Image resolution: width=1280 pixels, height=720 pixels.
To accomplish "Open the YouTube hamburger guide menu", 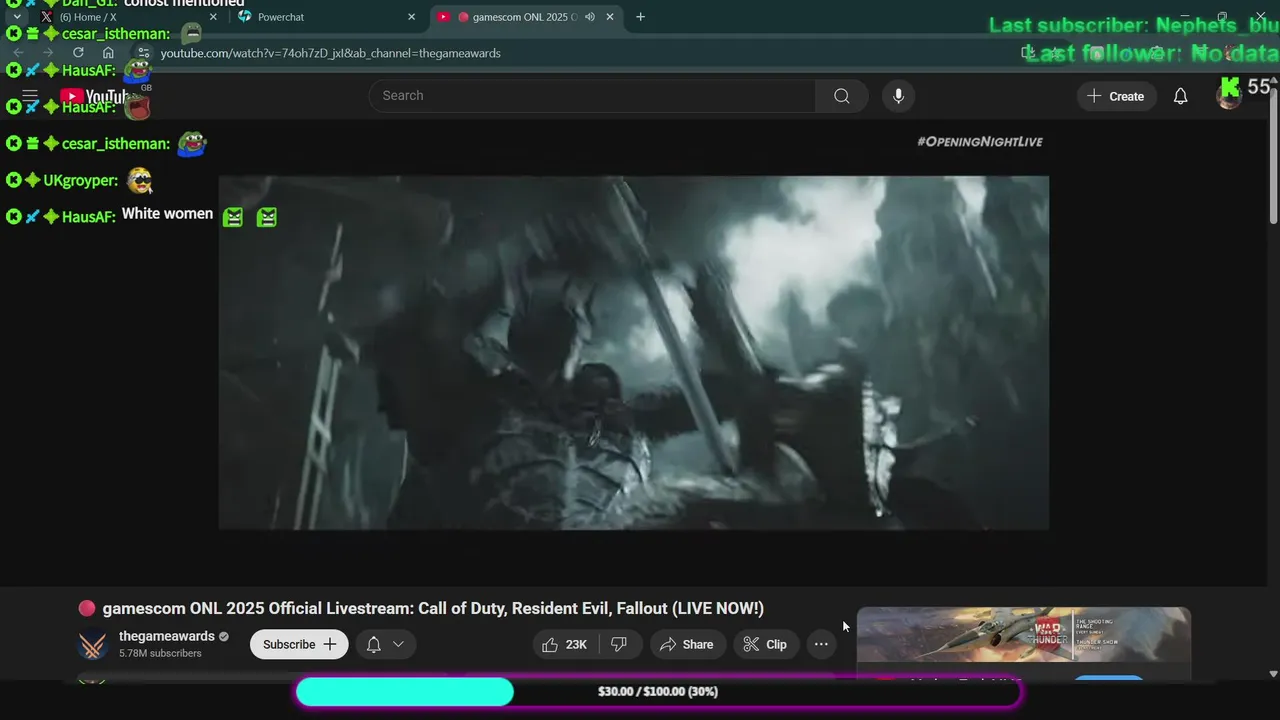I will click(x=30, y=96).
